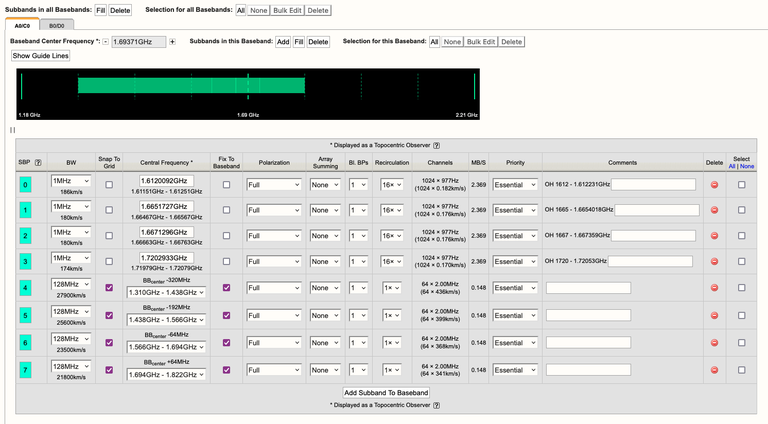Select subband 7 cyan number box
Viewport: 768px width, 424px height.
click(25, 370)
